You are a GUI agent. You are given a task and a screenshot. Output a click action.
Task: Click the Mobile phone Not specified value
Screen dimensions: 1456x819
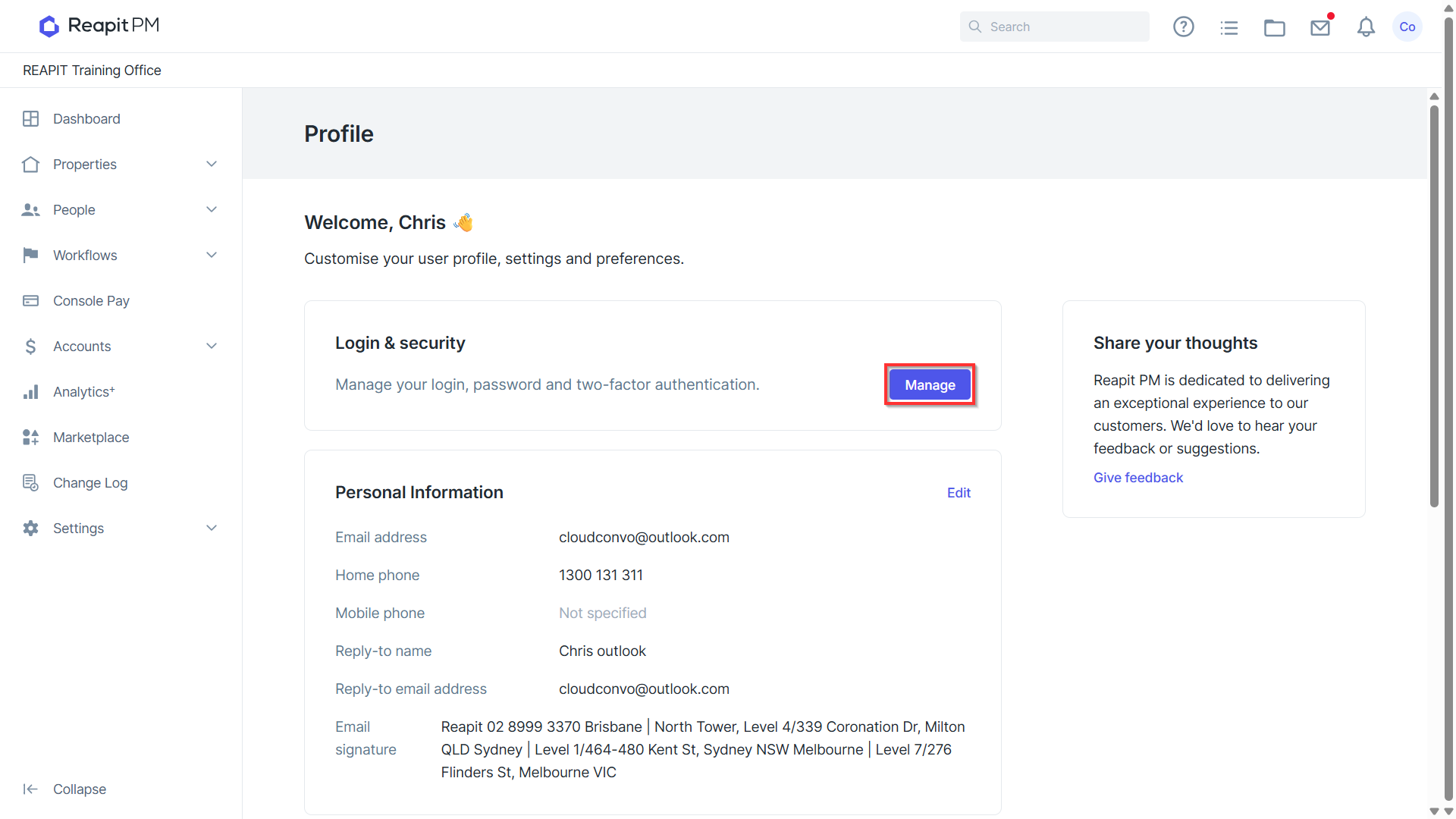602,613
